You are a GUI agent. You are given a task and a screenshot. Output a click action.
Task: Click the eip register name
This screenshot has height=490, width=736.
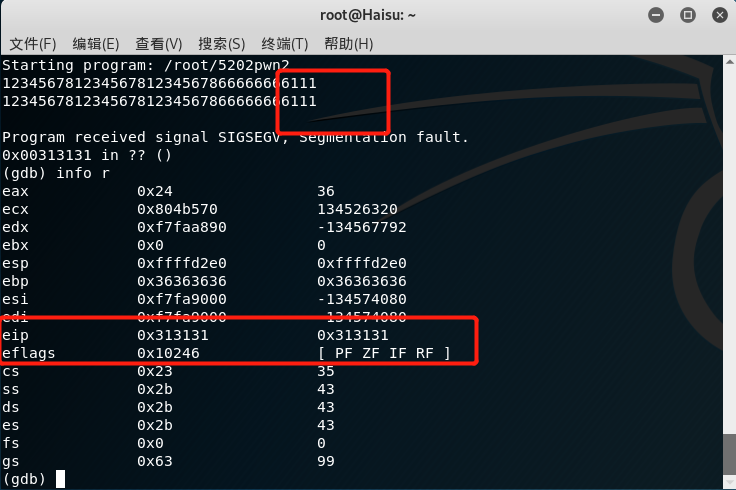click(15, 336)
